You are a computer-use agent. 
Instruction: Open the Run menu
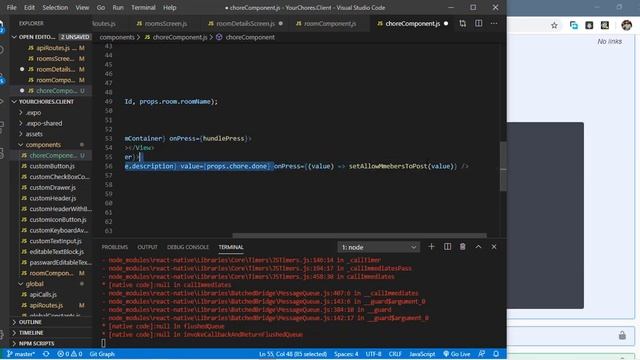click(118, 7)
